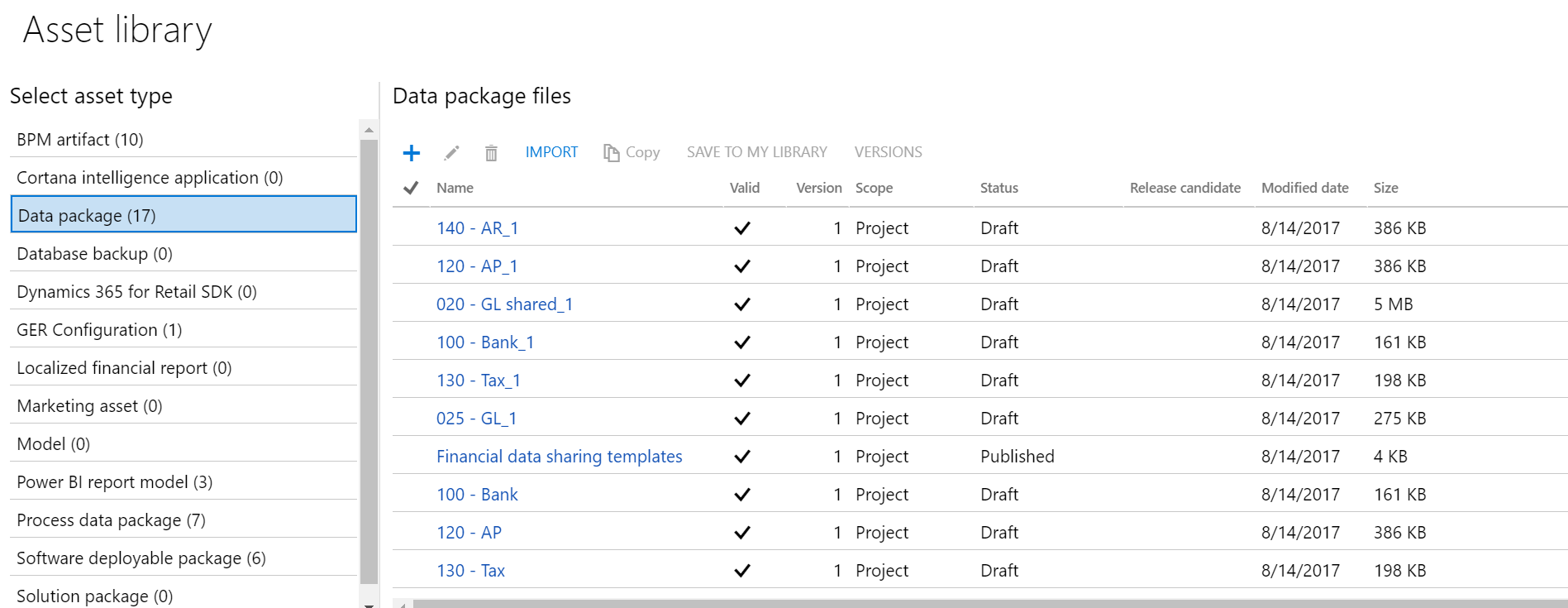Click the pencil edit icon
Image resolution: width=1568 pixels, height=608 pixels.
(451, 153)
